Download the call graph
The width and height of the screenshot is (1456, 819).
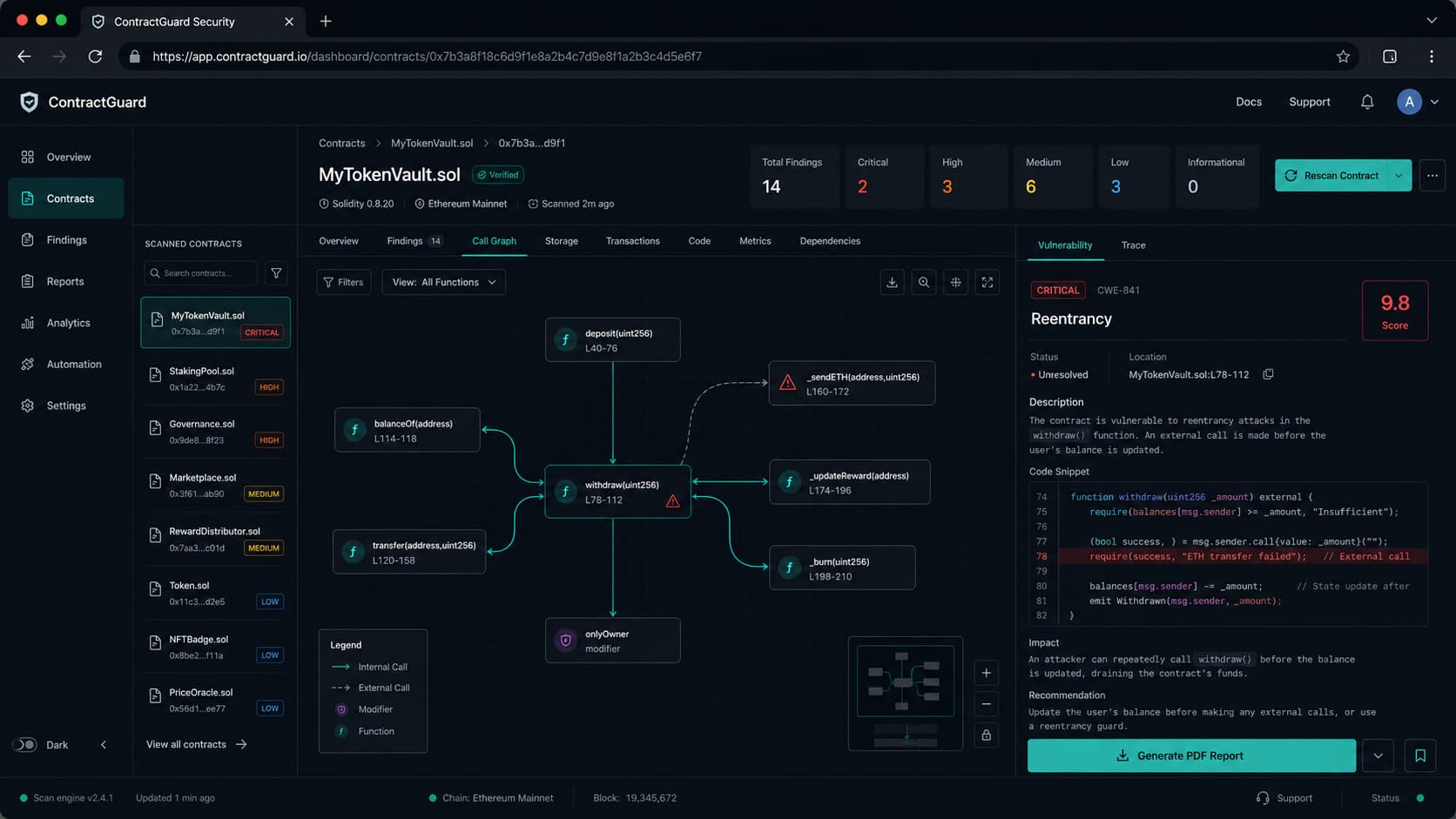point(892,282)
